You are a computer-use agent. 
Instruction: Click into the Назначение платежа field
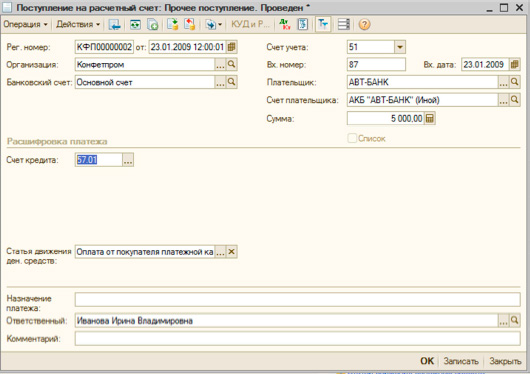297,300
